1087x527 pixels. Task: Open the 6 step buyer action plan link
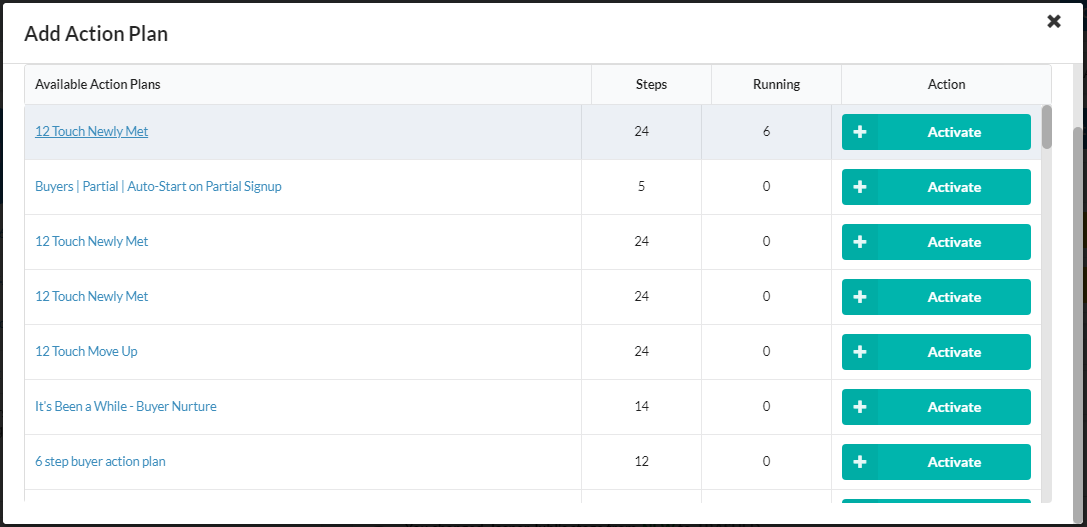click(x=100, y=461)
